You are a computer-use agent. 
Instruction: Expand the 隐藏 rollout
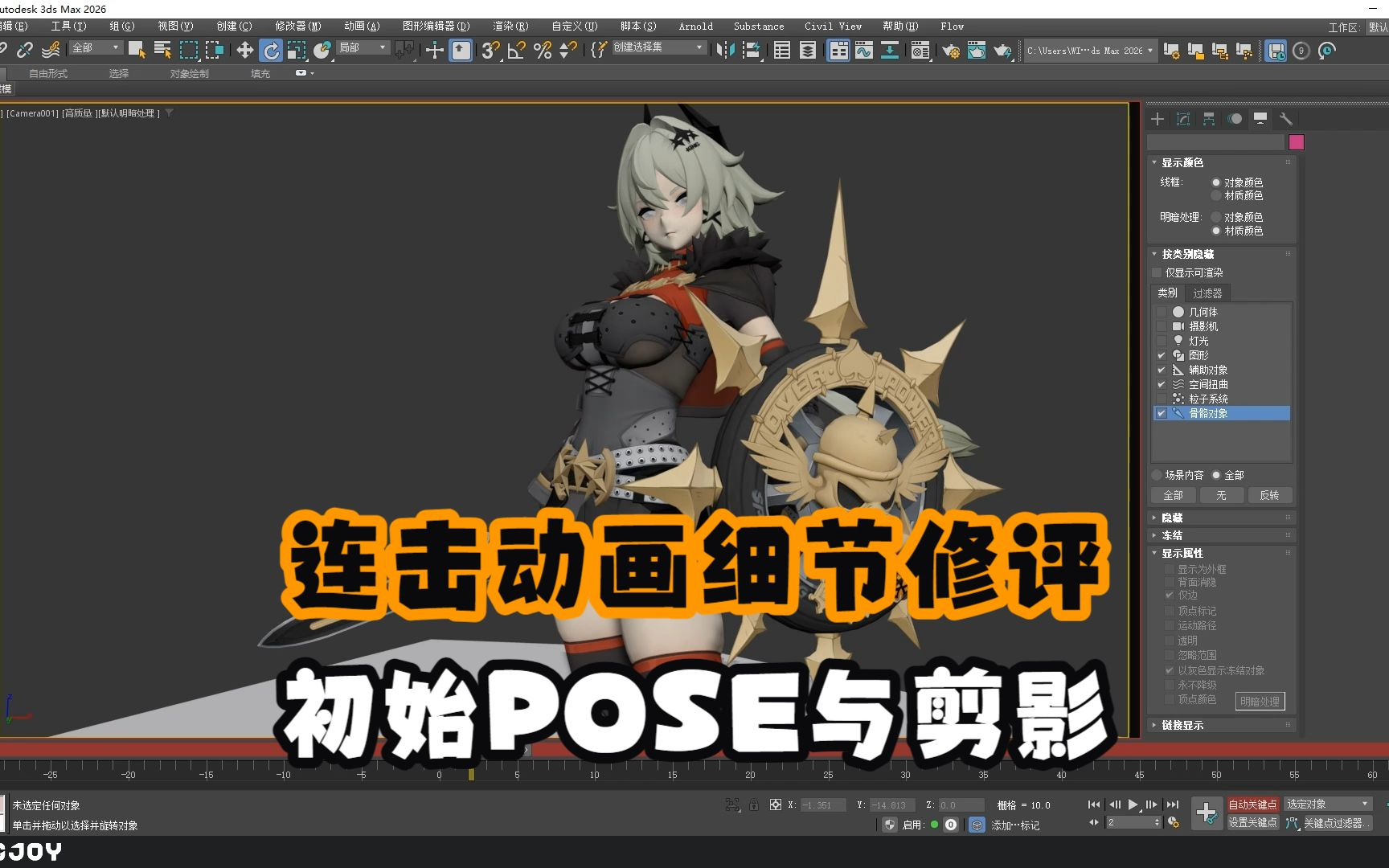(1221, 518)
